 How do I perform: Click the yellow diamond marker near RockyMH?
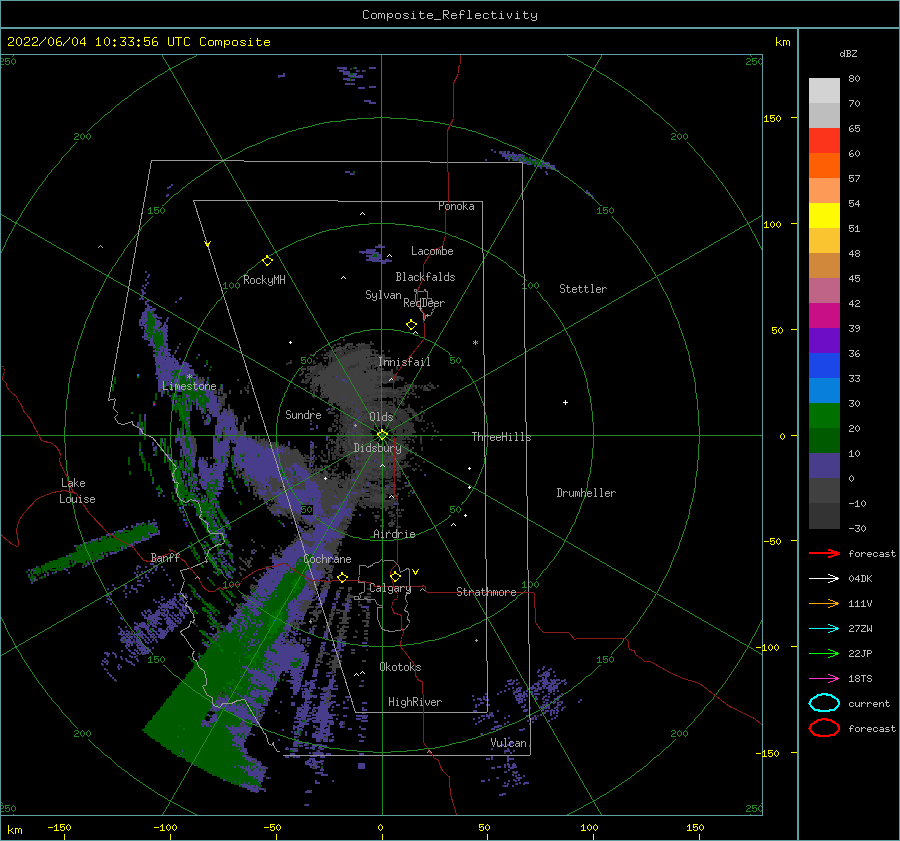coord(267,261)
